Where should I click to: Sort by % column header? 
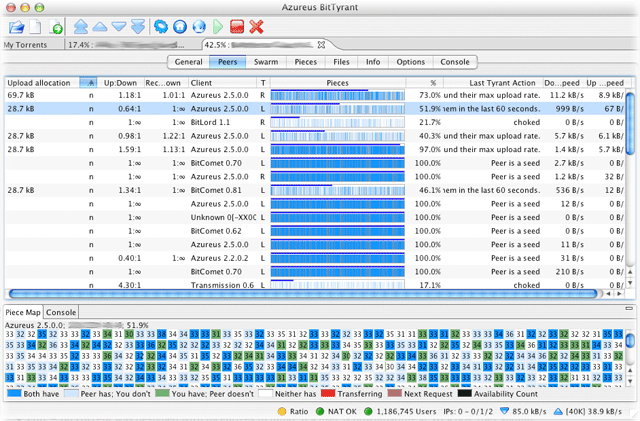pos(424,83)
